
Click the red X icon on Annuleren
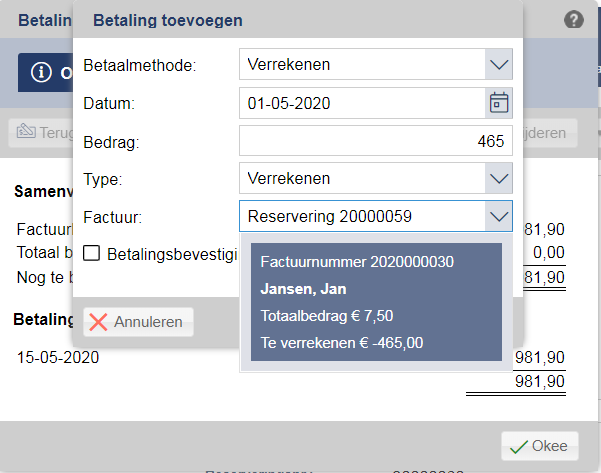click(x=98, y=322)
